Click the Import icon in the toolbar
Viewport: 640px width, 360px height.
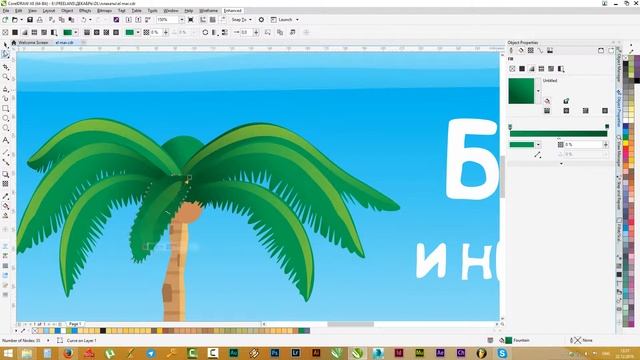pyautogui.click(x=129, y=20)
